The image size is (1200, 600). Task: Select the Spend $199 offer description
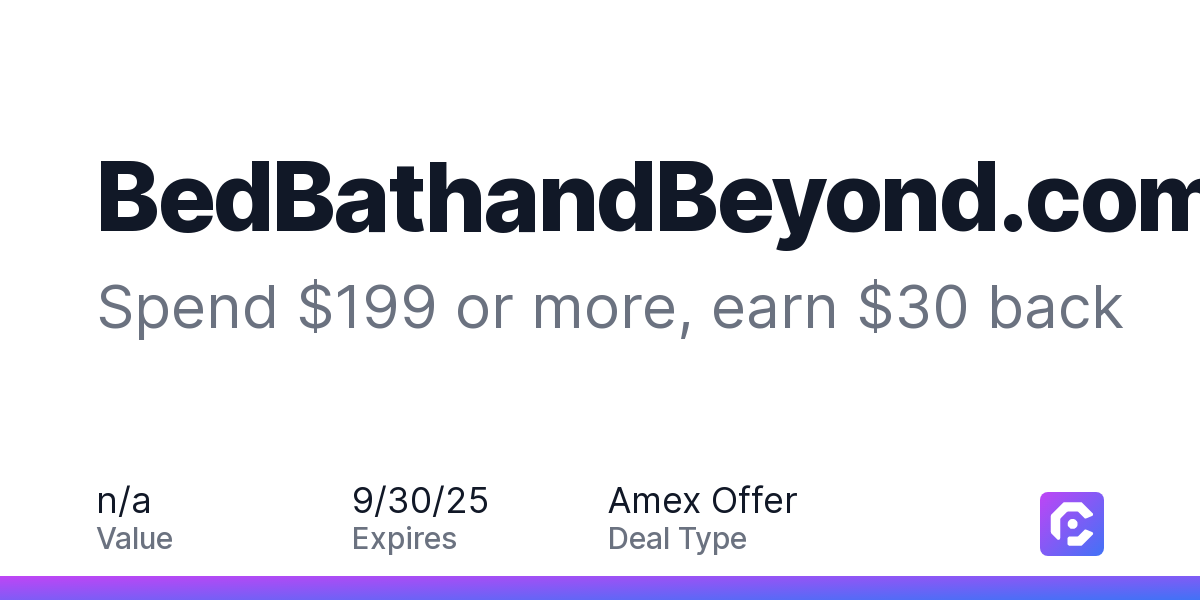click(x=610, y=308)
